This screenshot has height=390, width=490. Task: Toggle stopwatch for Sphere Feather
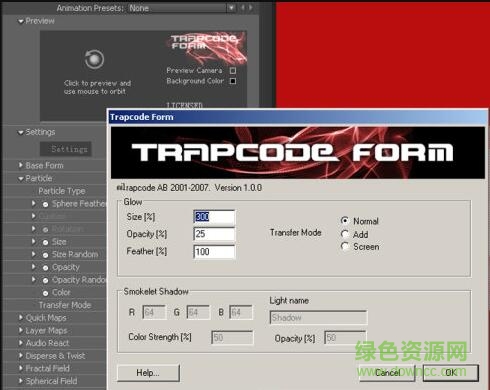(46, 204)
